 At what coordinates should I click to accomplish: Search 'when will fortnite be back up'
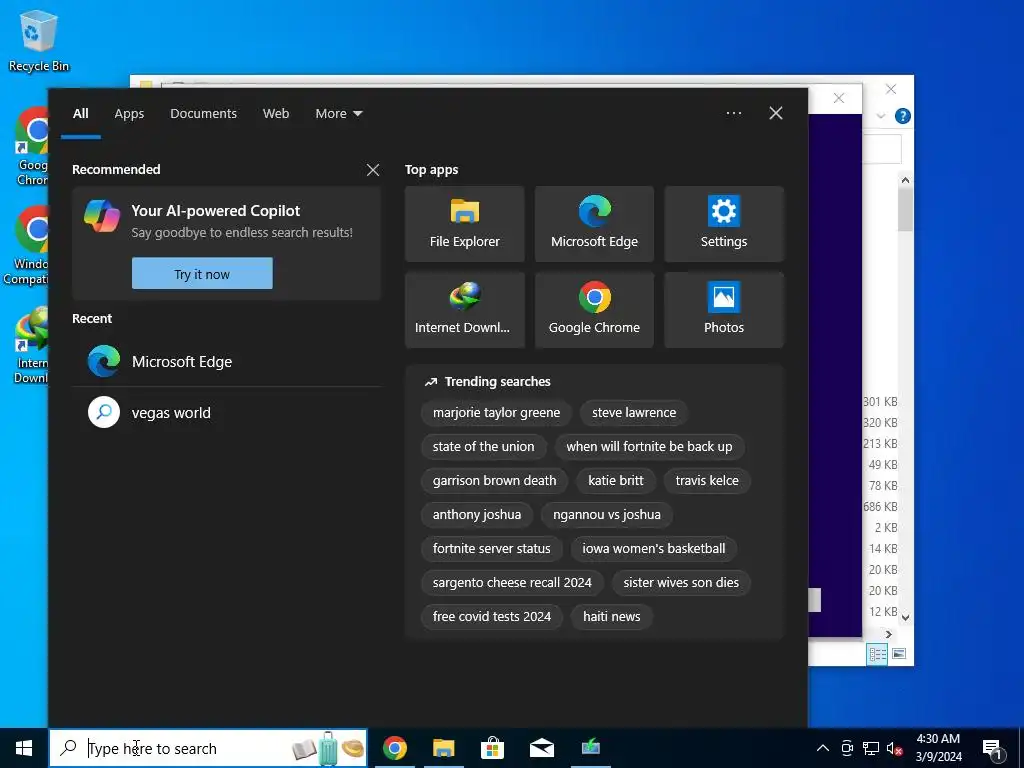point(649,447)
